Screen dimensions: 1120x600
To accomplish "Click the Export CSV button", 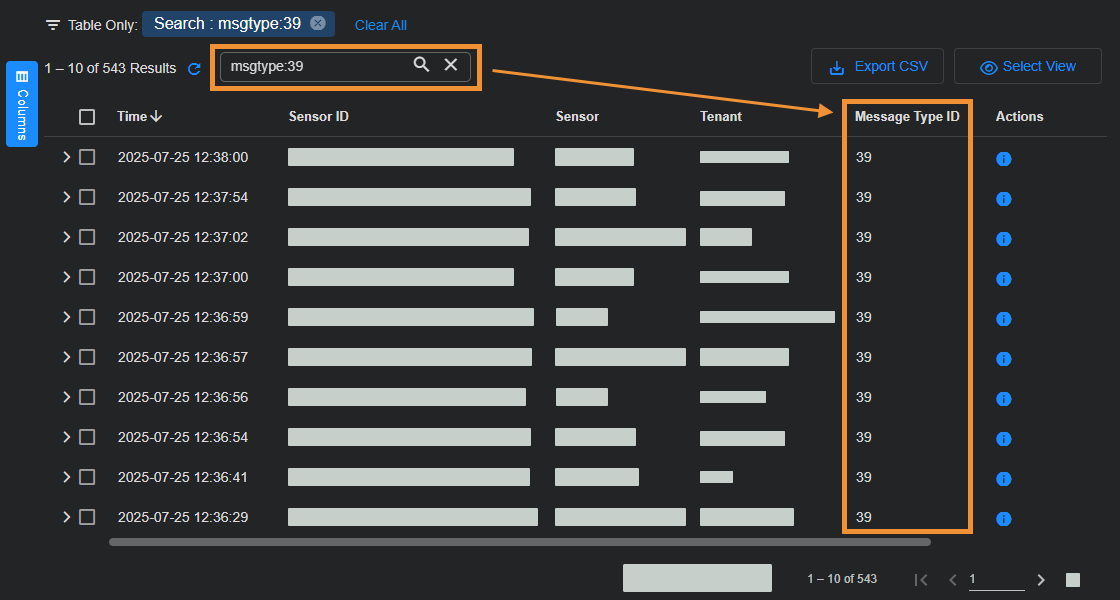I will click(x=878, y=67).
